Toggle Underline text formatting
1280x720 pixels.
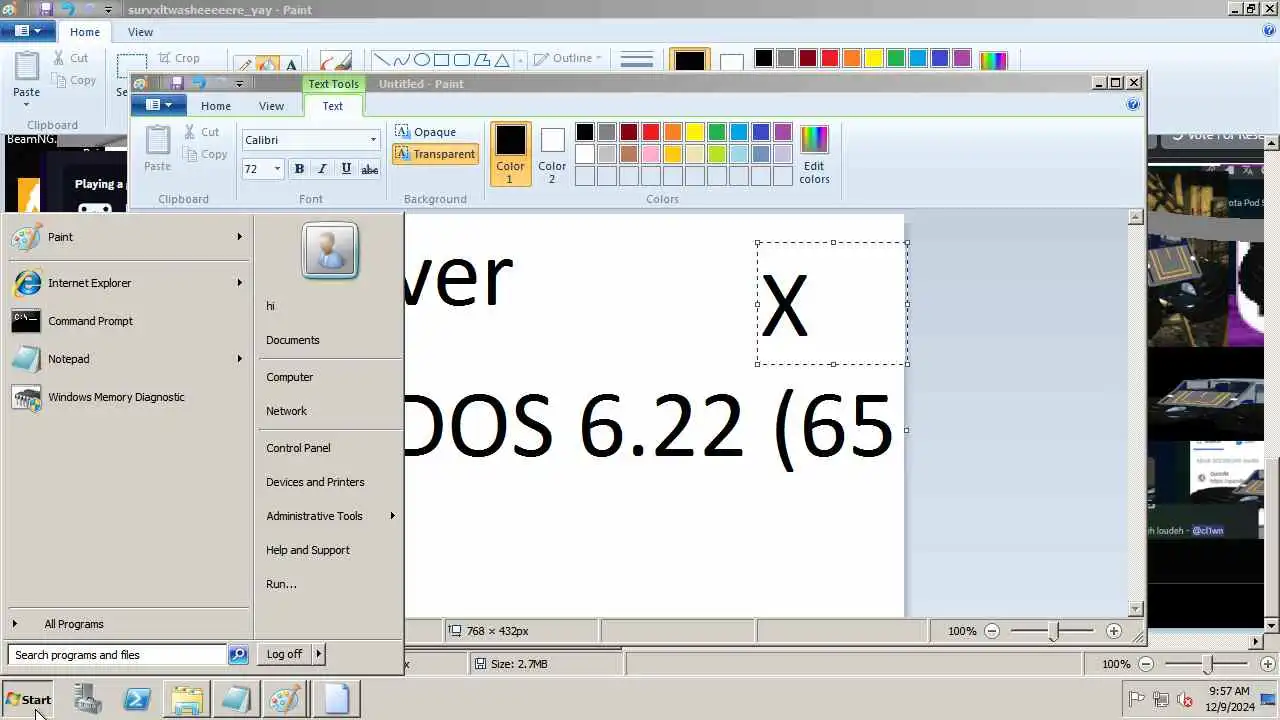tap(346, 169)
